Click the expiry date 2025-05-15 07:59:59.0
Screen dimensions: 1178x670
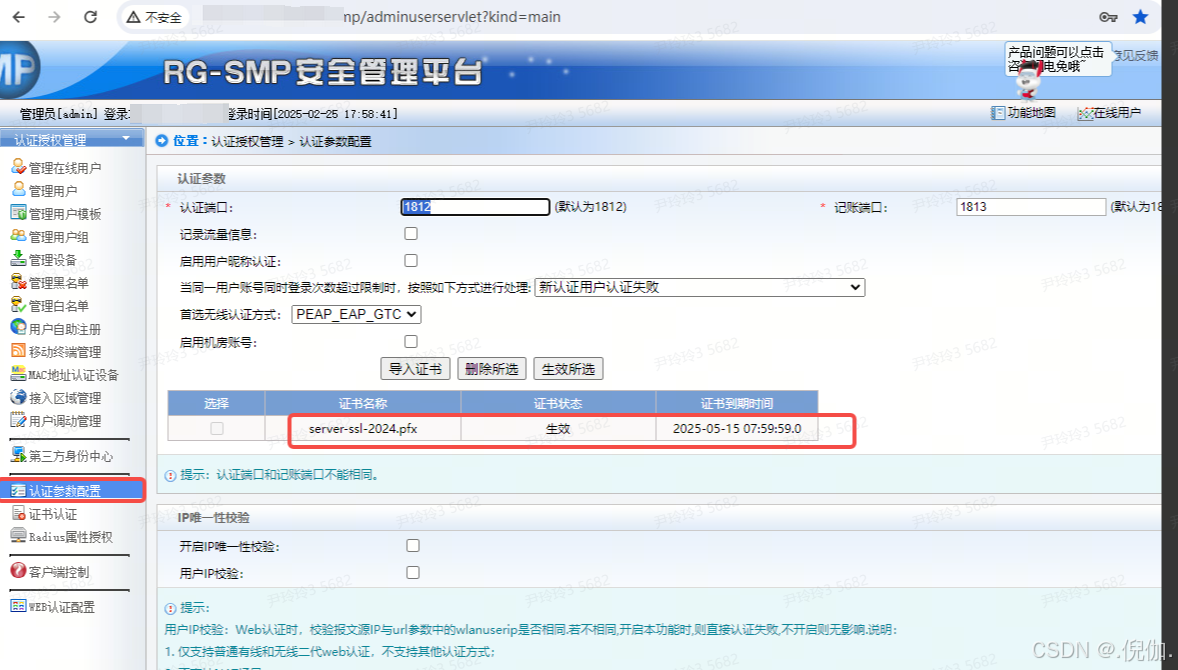tap(737, 428)
